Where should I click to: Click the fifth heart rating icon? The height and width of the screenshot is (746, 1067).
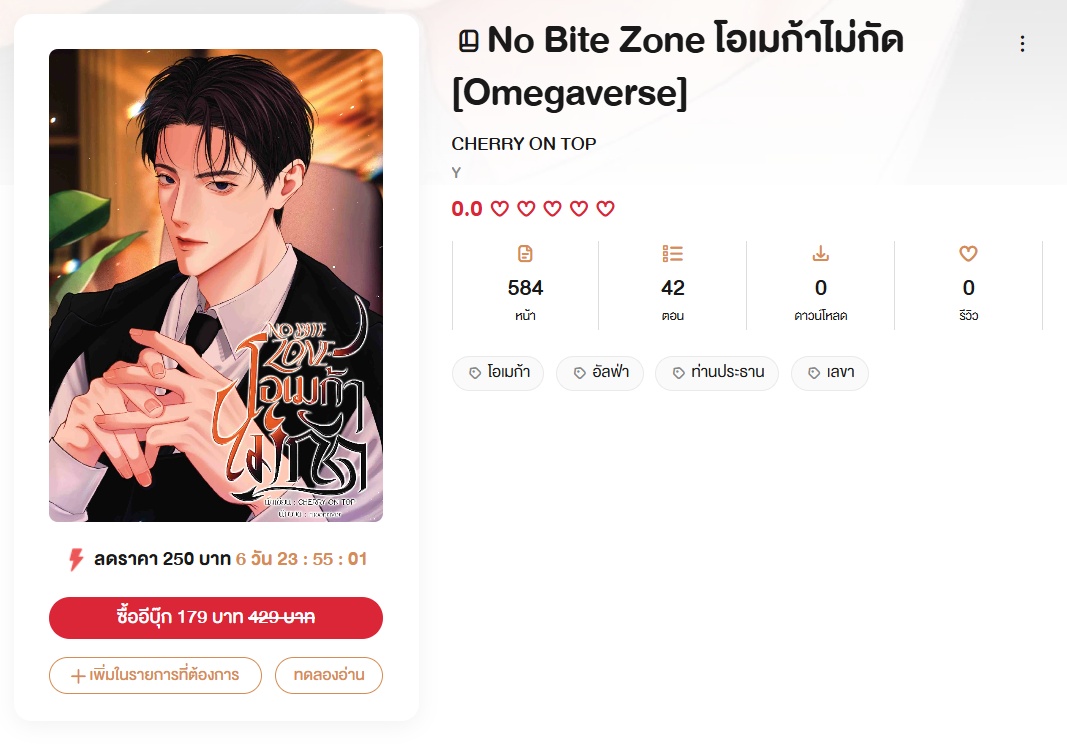coord(605,208)
